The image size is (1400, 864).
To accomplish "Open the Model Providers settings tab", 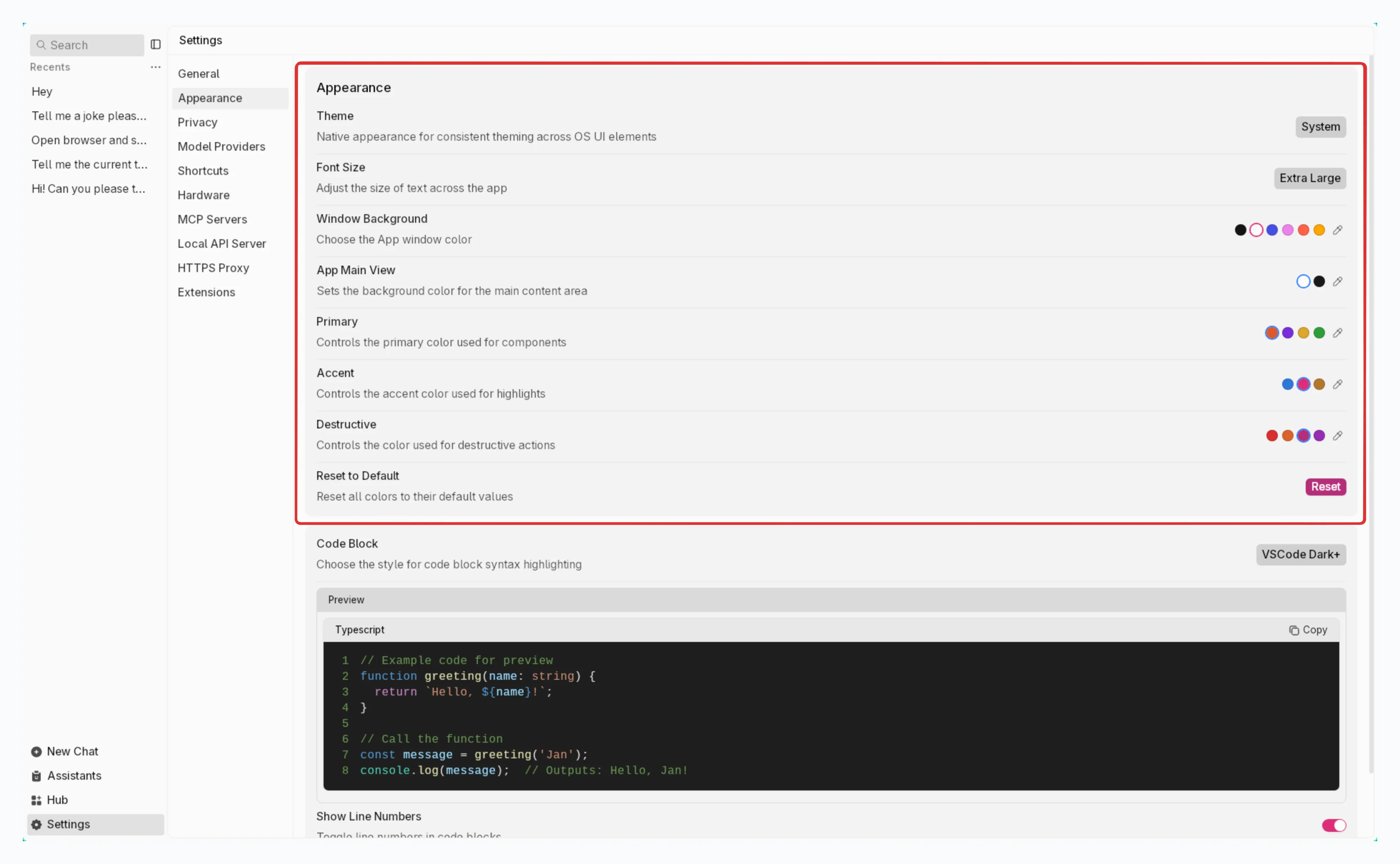I will click(x=221, y=147).
